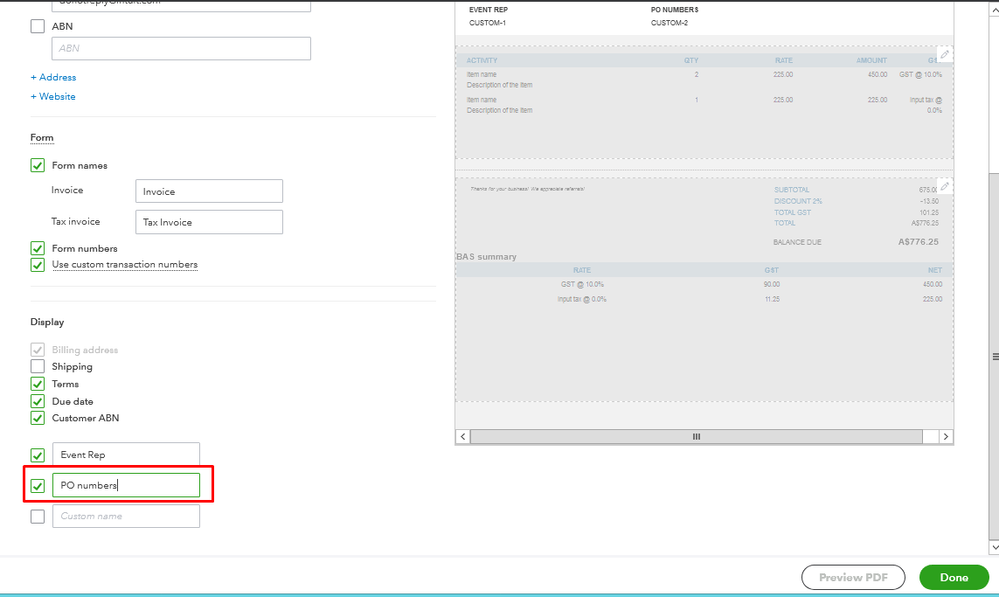Enable the Shipping display checkbox

(38, 366)
